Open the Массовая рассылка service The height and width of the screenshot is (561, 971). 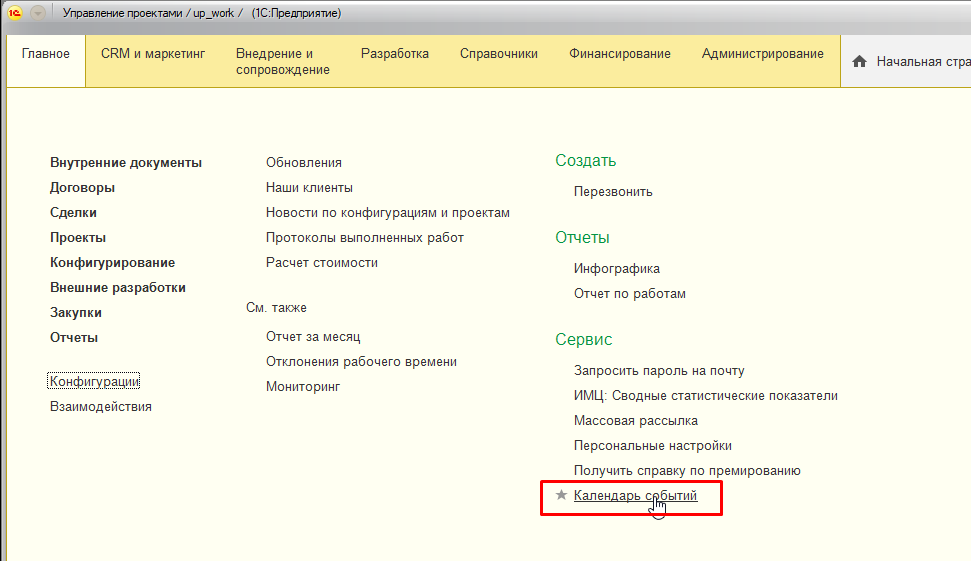(635, 421)
